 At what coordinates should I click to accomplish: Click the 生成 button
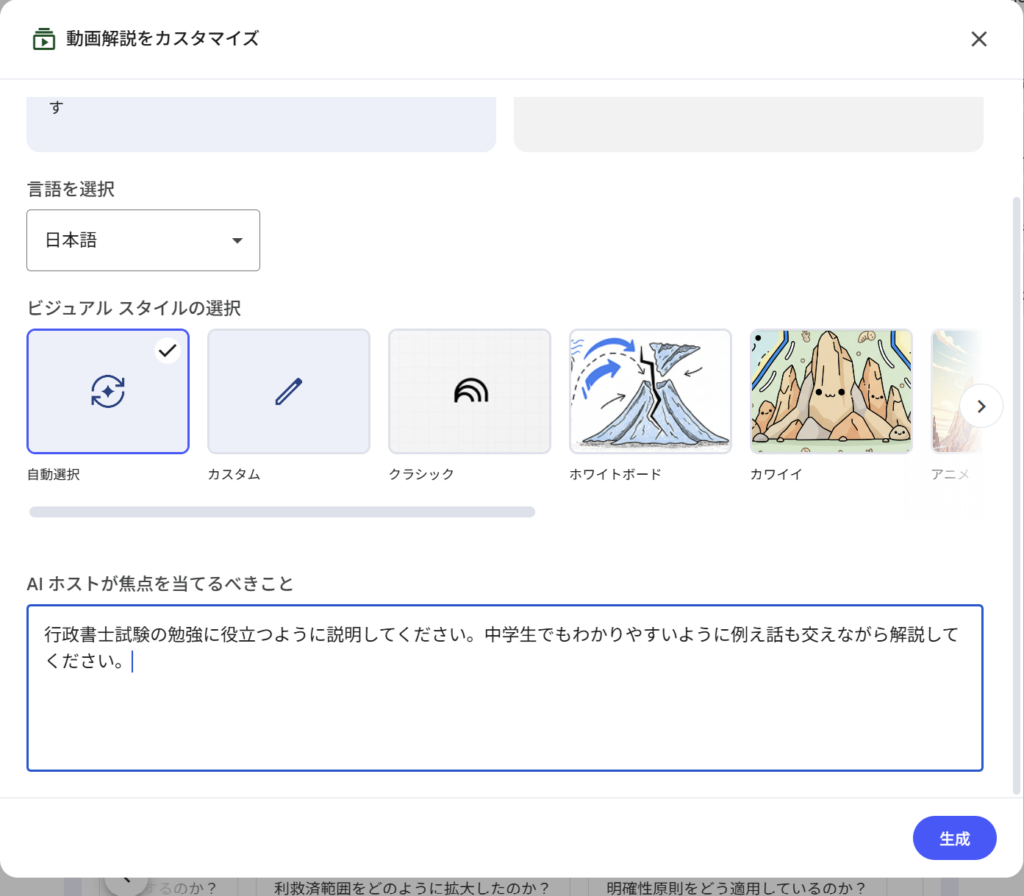tap(954, 838)
